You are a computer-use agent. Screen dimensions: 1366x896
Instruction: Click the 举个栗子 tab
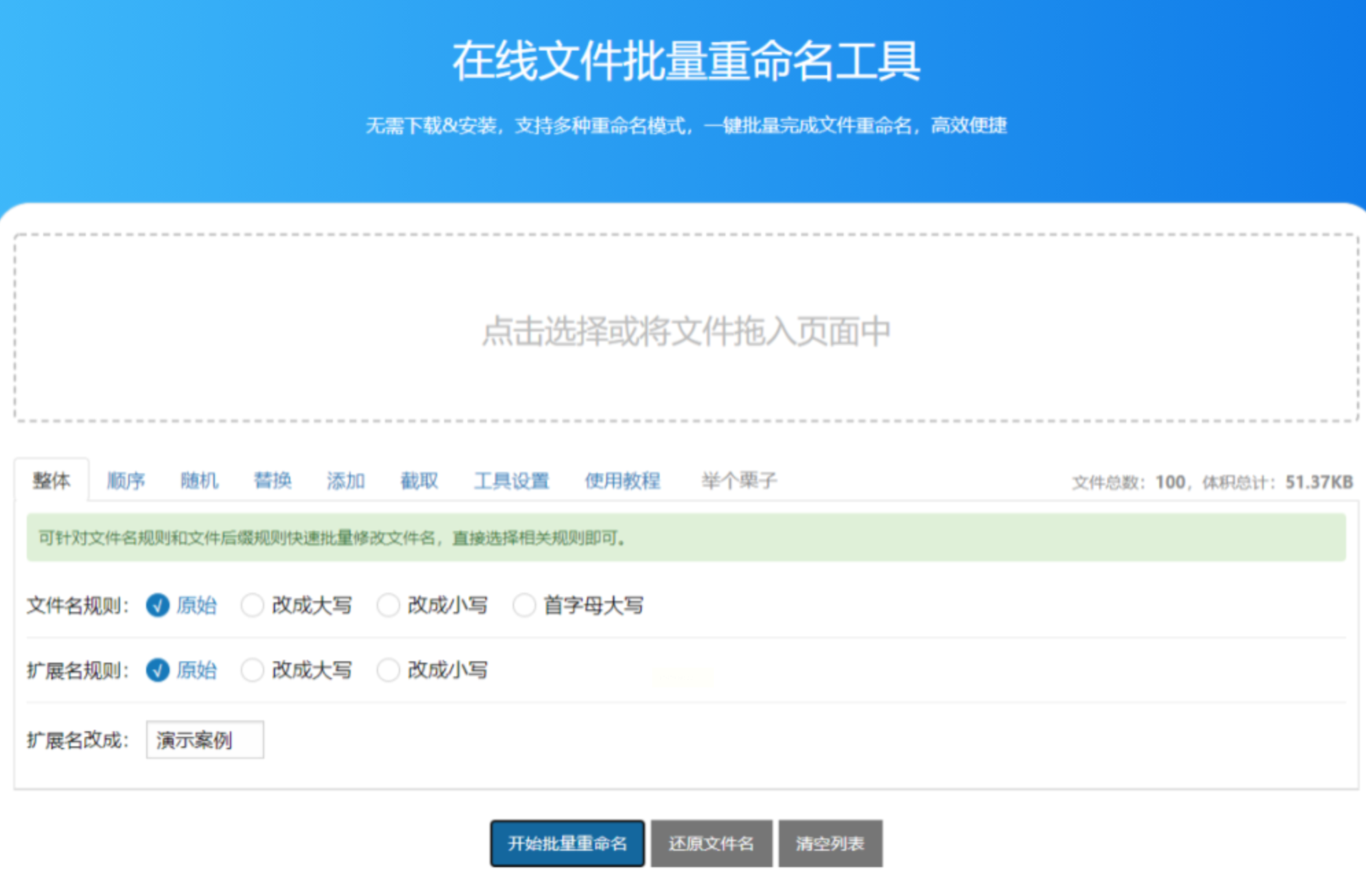(739, 481)
